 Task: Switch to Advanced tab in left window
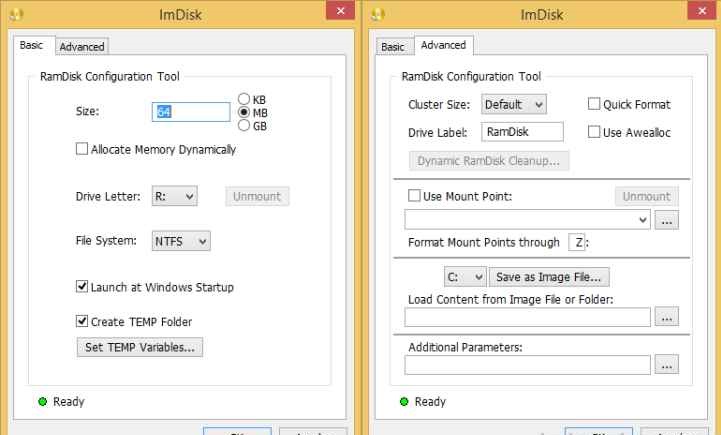pos(82,46)
